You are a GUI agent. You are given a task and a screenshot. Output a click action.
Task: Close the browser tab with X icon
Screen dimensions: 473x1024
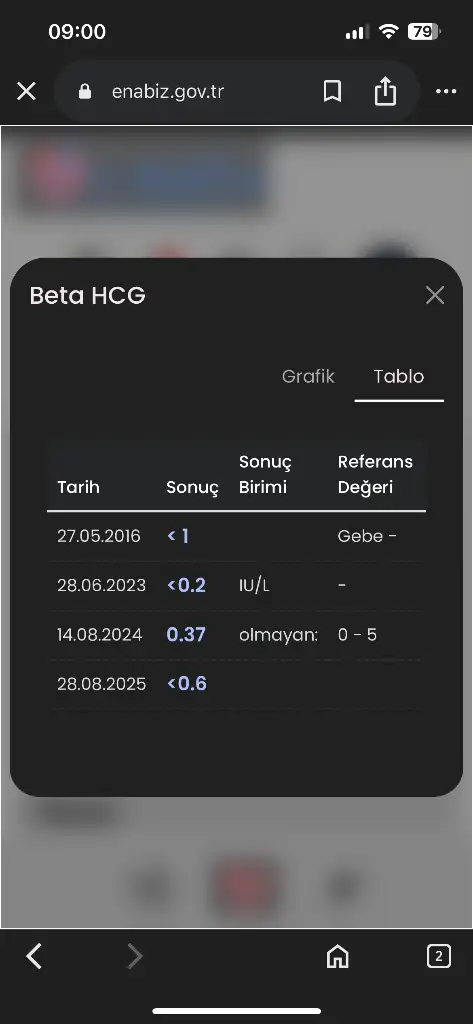pos(26,91)
